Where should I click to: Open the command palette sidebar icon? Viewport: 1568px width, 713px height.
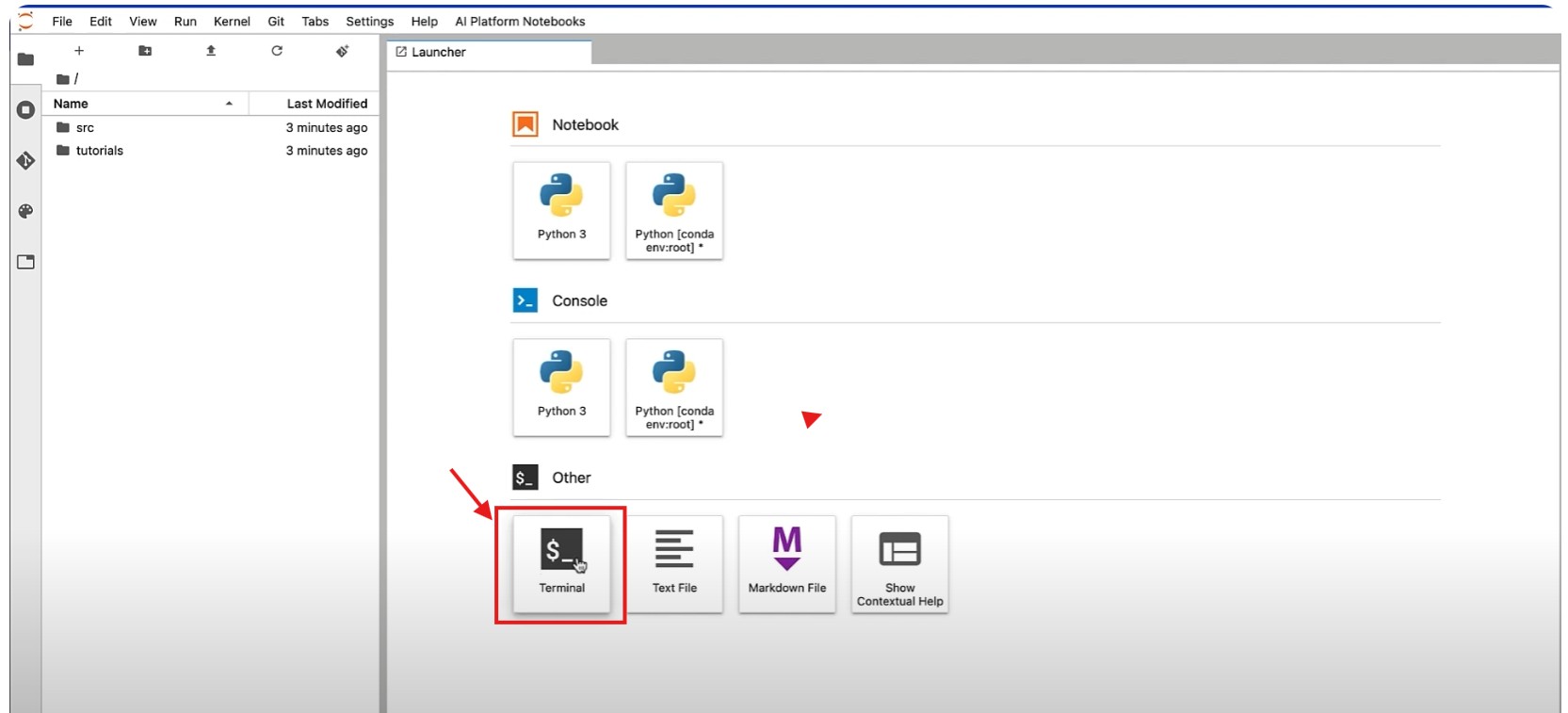pyautogui.click(x=25, y=211)
